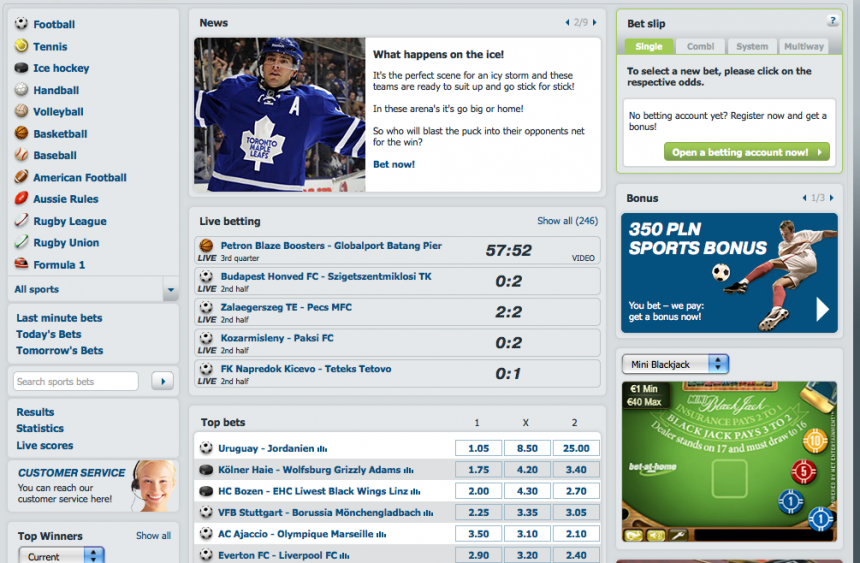
Task: Expand the All sports dropdown arrow
Action: point(171,289)
